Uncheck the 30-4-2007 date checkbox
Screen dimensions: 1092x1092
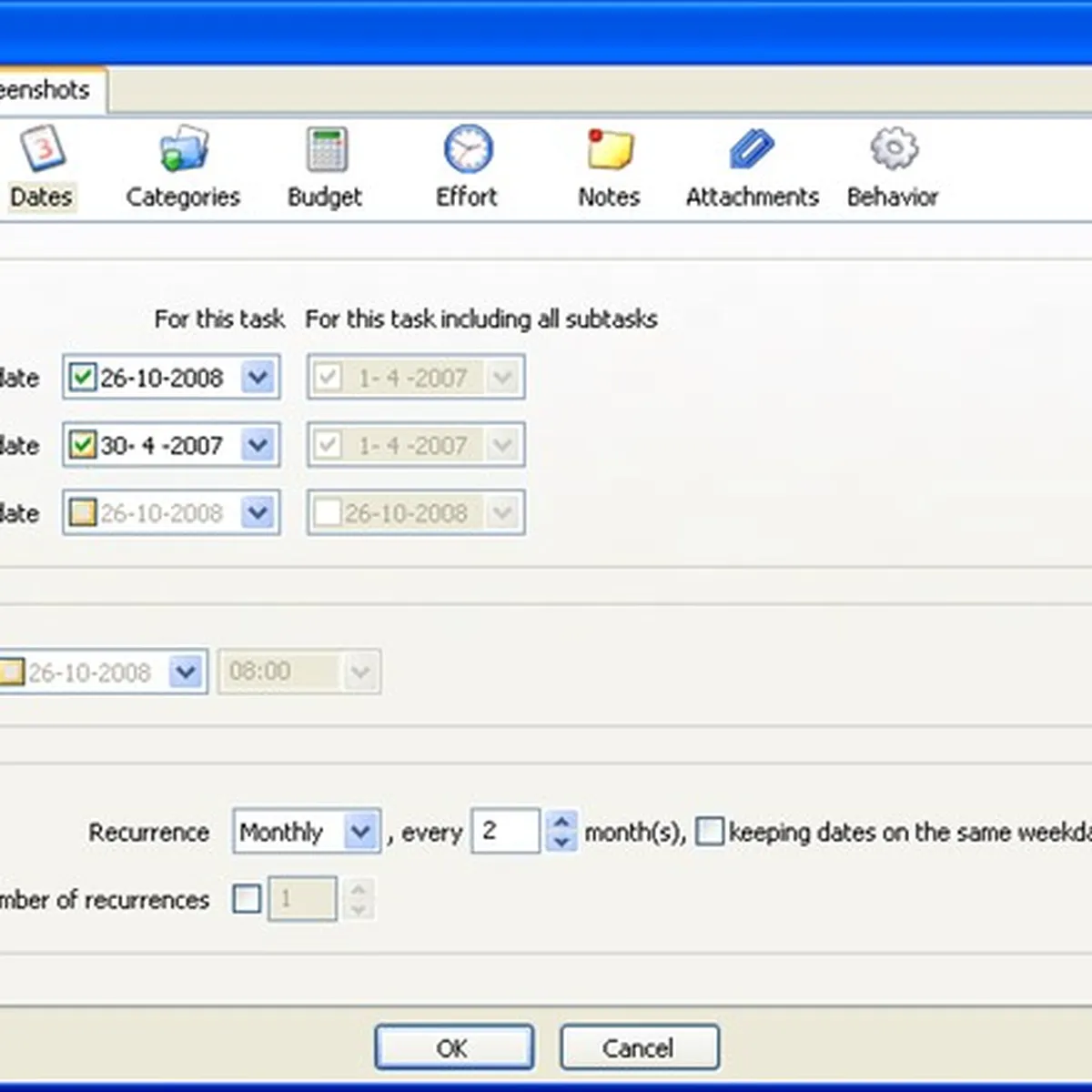click(x=83, y=445)
